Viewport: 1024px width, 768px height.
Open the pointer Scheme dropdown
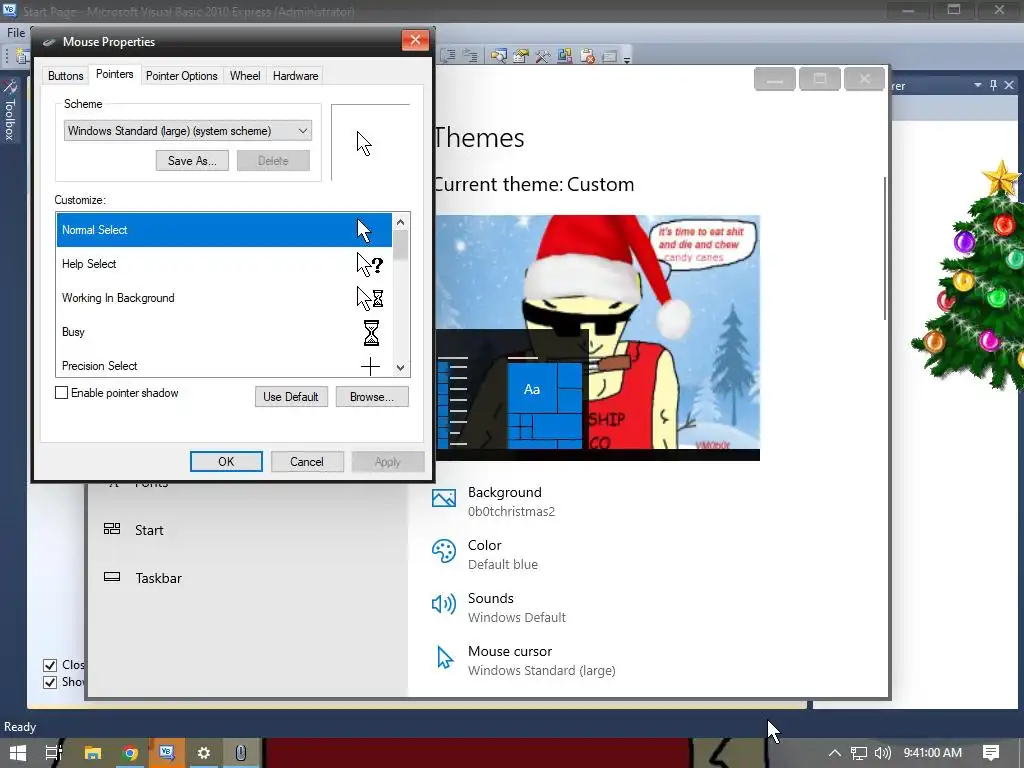click(187, 131)
